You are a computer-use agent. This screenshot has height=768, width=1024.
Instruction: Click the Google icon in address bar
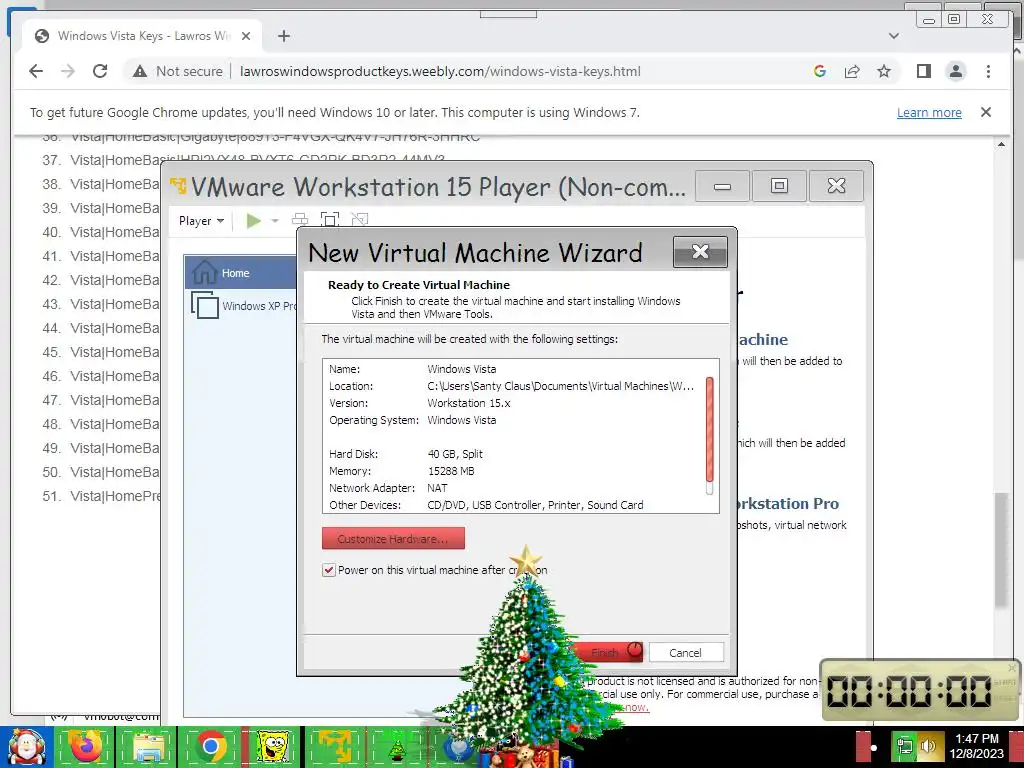(820, 71)
